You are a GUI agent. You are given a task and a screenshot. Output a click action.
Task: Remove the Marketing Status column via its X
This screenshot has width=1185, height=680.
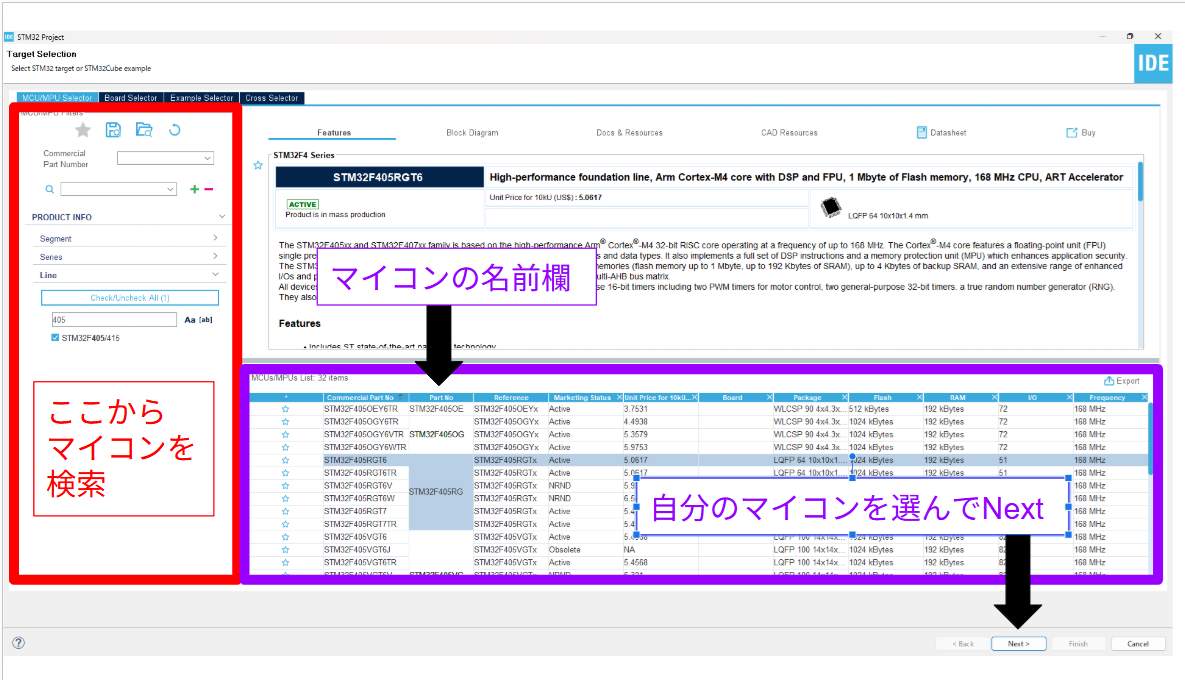pyautogui.click(x=619, y=397)
